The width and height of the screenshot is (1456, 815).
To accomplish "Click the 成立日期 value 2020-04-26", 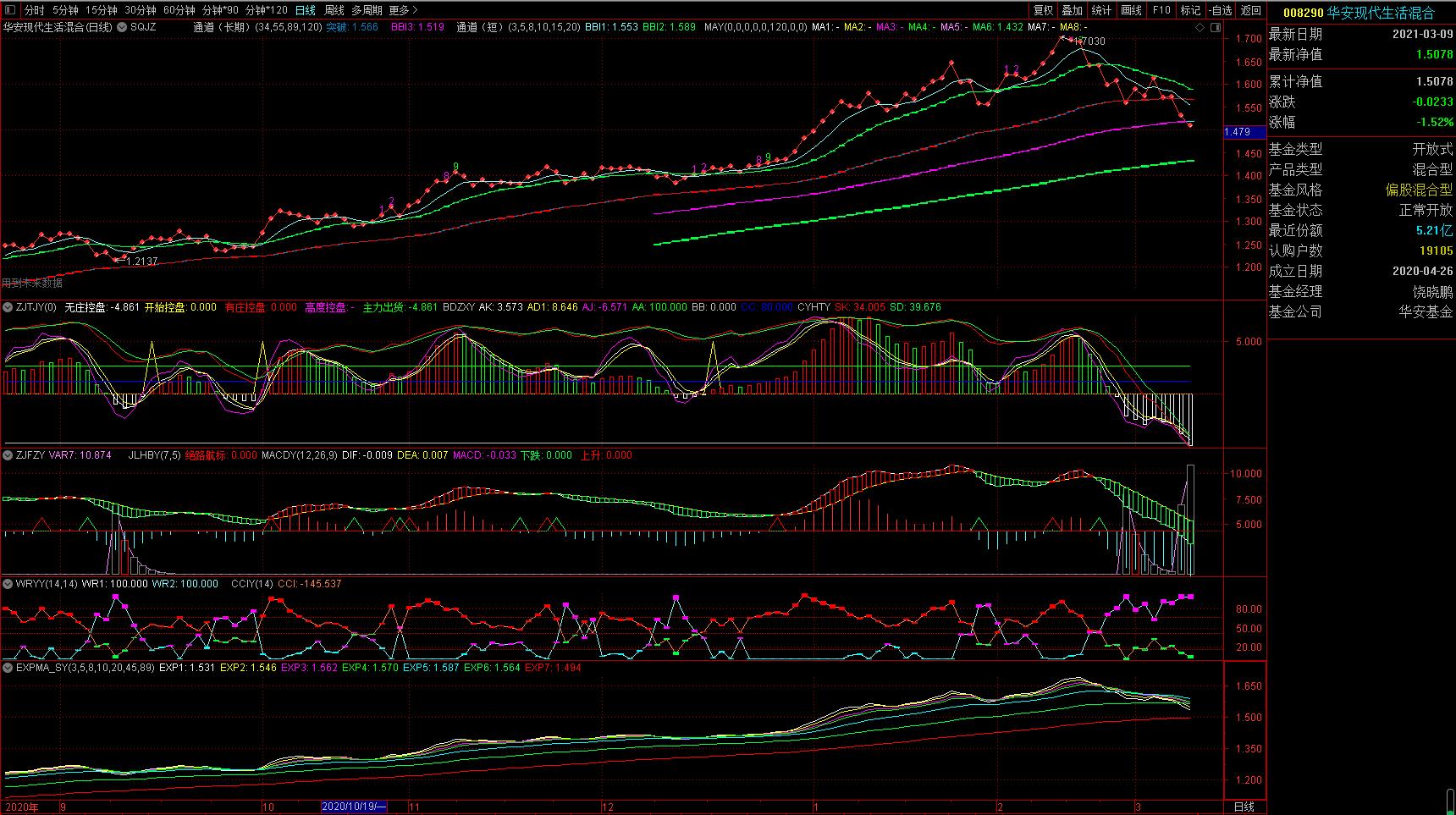I will pos(1422,271).
